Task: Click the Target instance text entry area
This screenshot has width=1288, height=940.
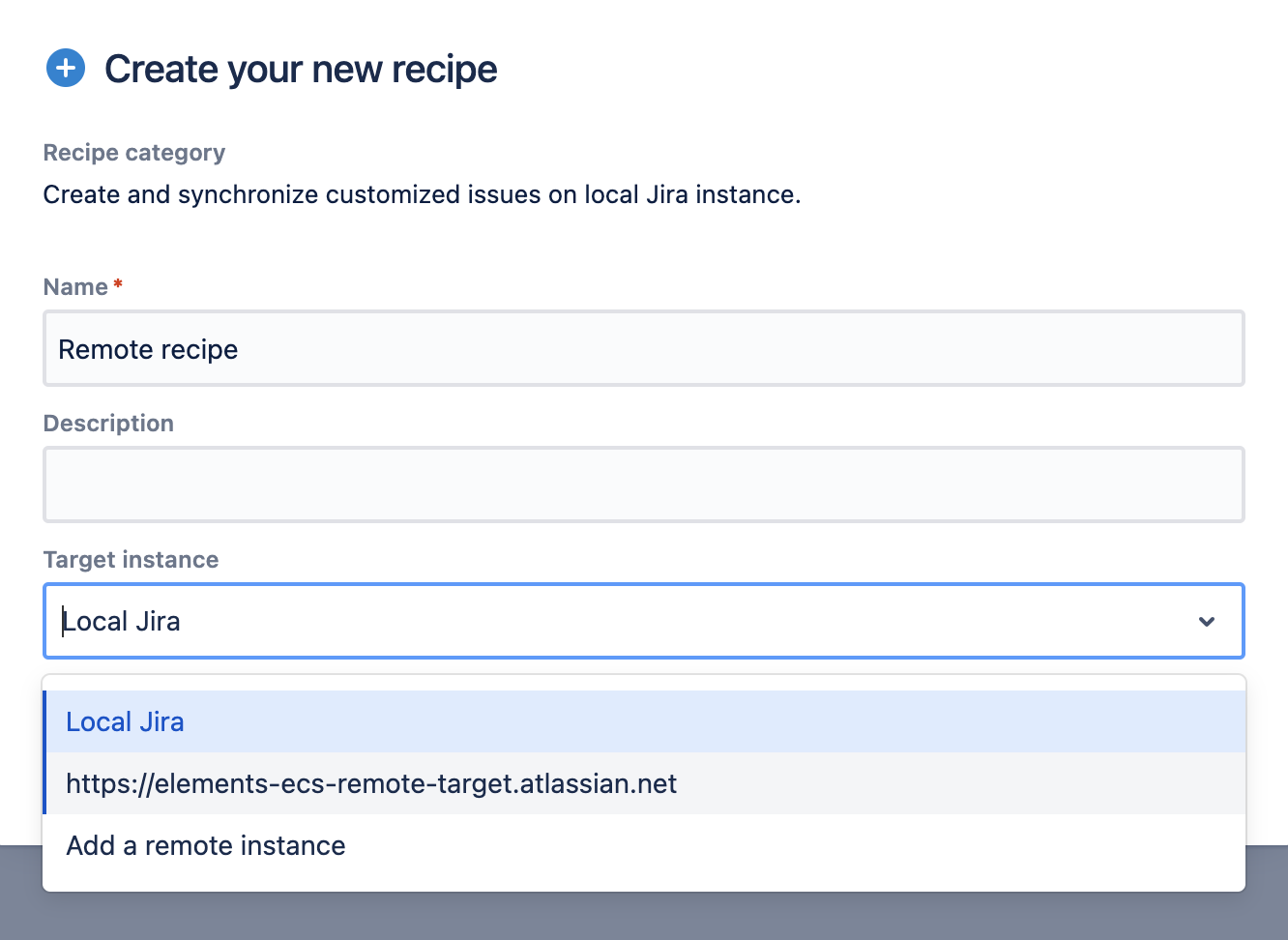Action: (387, 622)
